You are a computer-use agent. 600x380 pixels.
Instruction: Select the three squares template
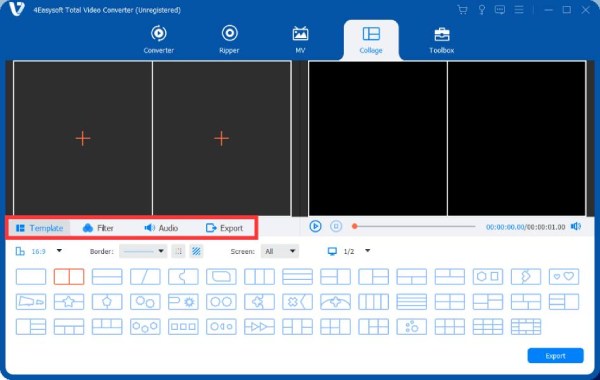[x=183, y=327]
